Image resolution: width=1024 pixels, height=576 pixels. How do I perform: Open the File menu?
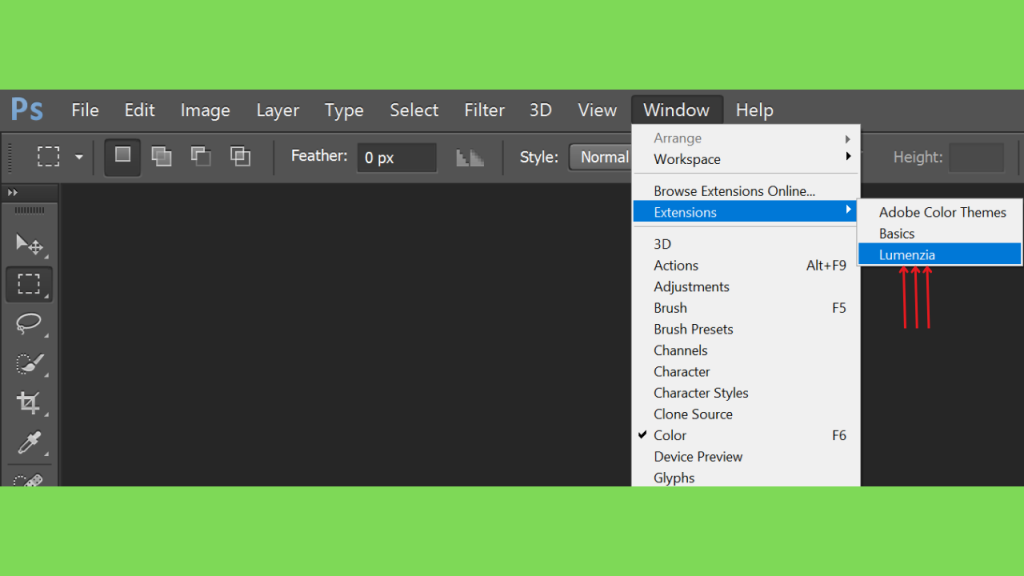point(85,110)
